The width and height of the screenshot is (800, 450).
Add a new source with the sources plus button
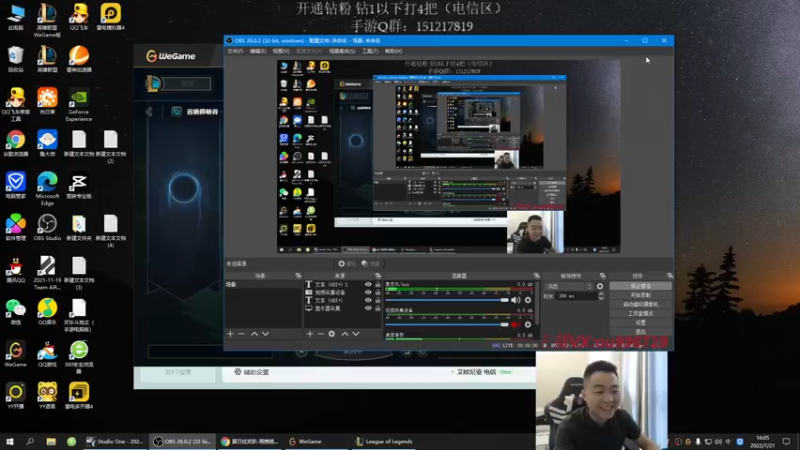coord(310,334)
